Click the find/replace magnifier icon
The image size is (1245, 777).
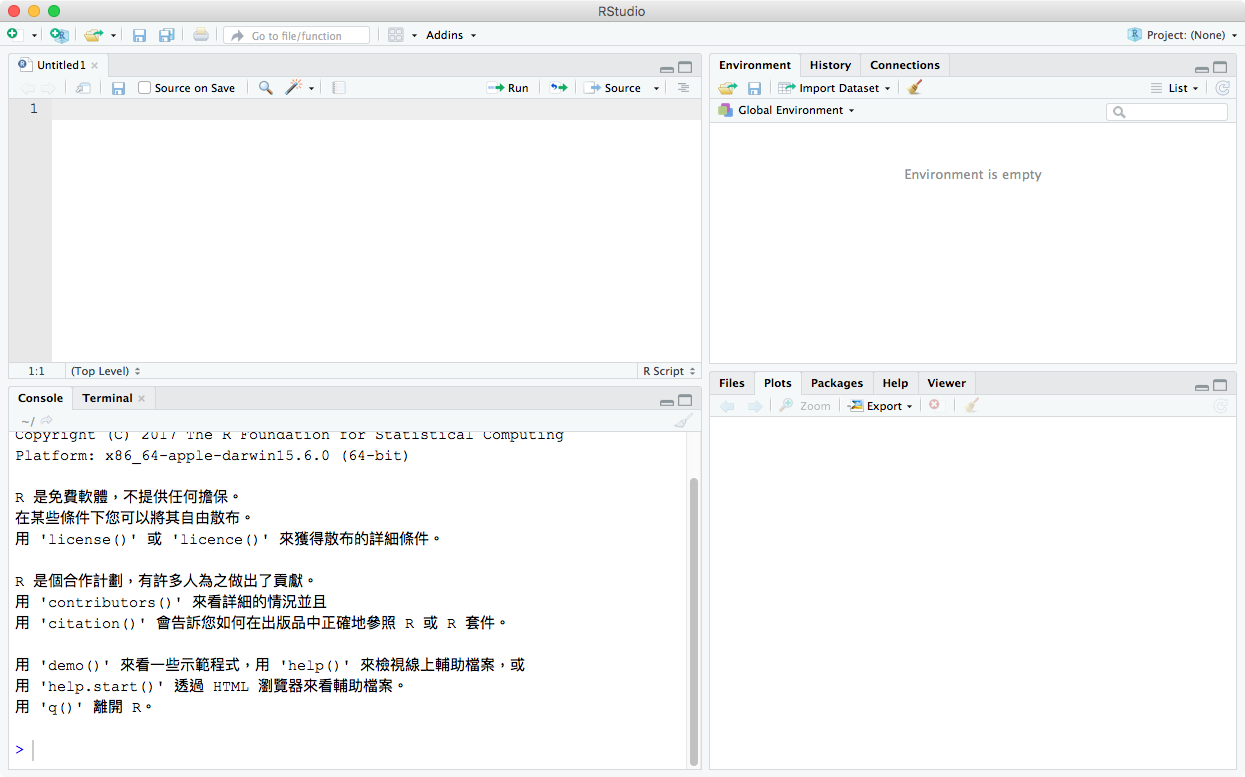265,88
